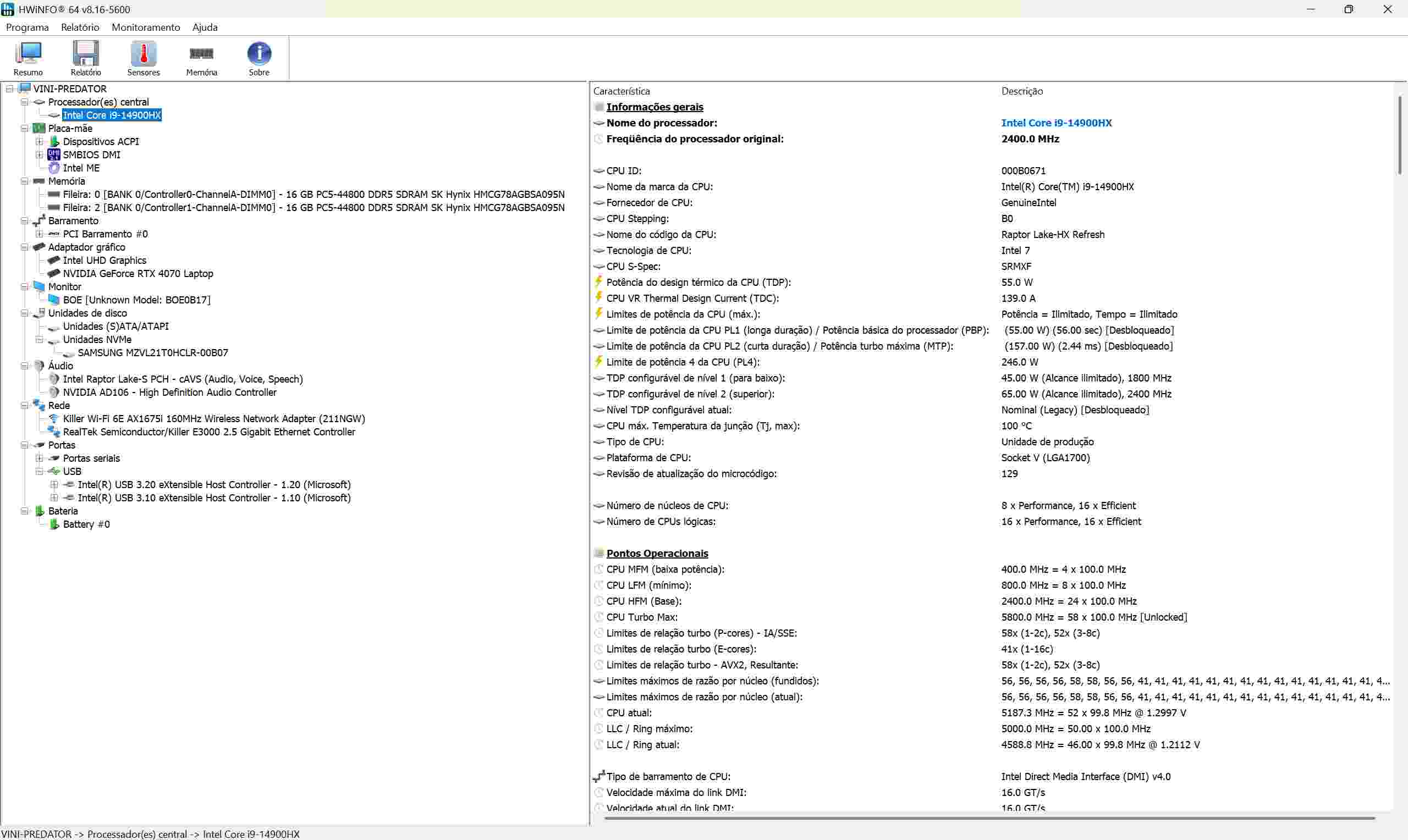Click the BOE monitor item icon
The image size is (1408, 840).
[x=54, y=300]
